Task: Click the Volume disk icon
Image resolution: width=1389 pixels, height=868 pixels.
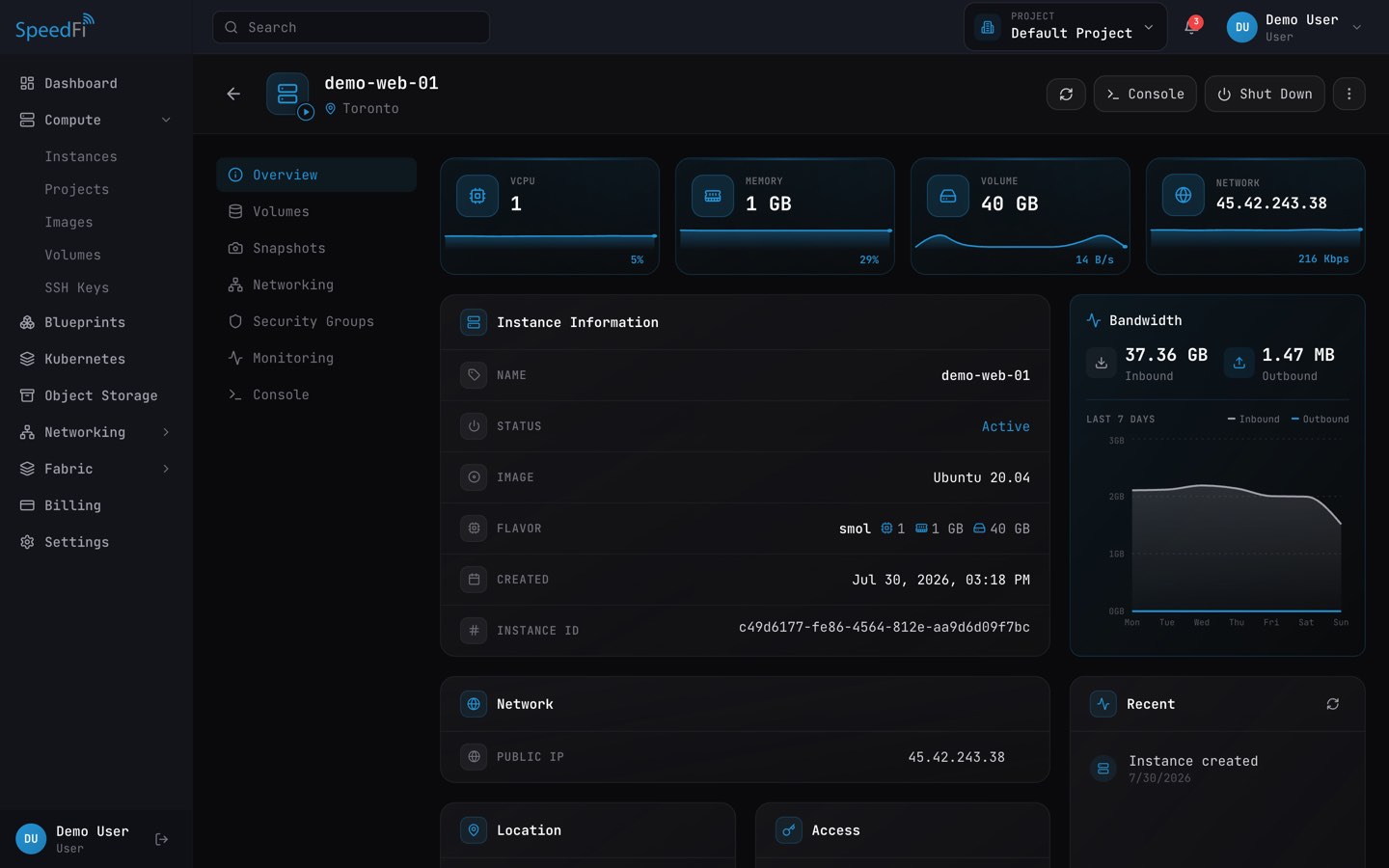Action: (948, 196)
